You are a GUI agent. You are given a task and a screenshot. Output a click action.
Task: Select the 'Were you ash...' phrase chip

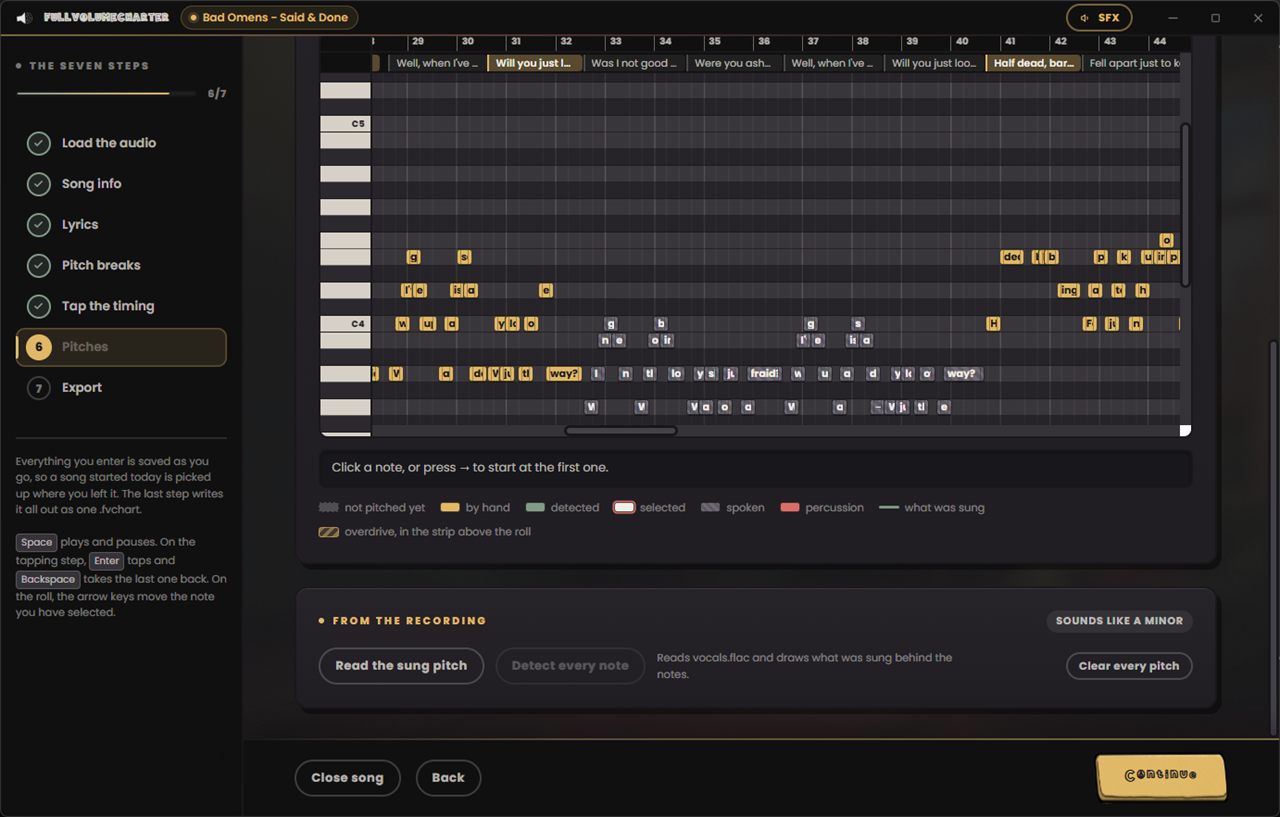point(733,63)
